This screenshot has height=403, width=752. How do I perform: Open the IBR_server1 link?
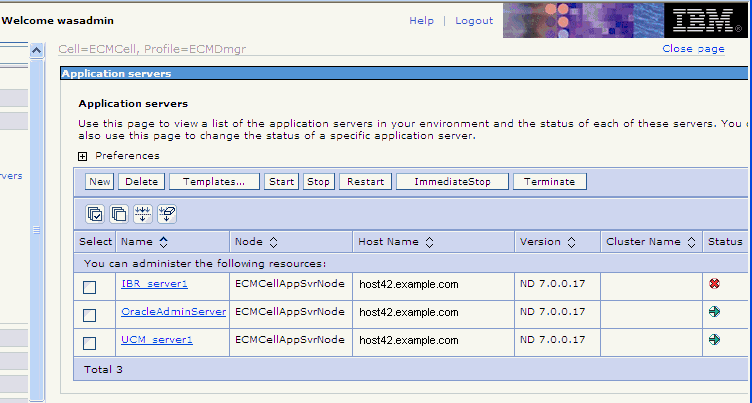click(x=154, y=284)
